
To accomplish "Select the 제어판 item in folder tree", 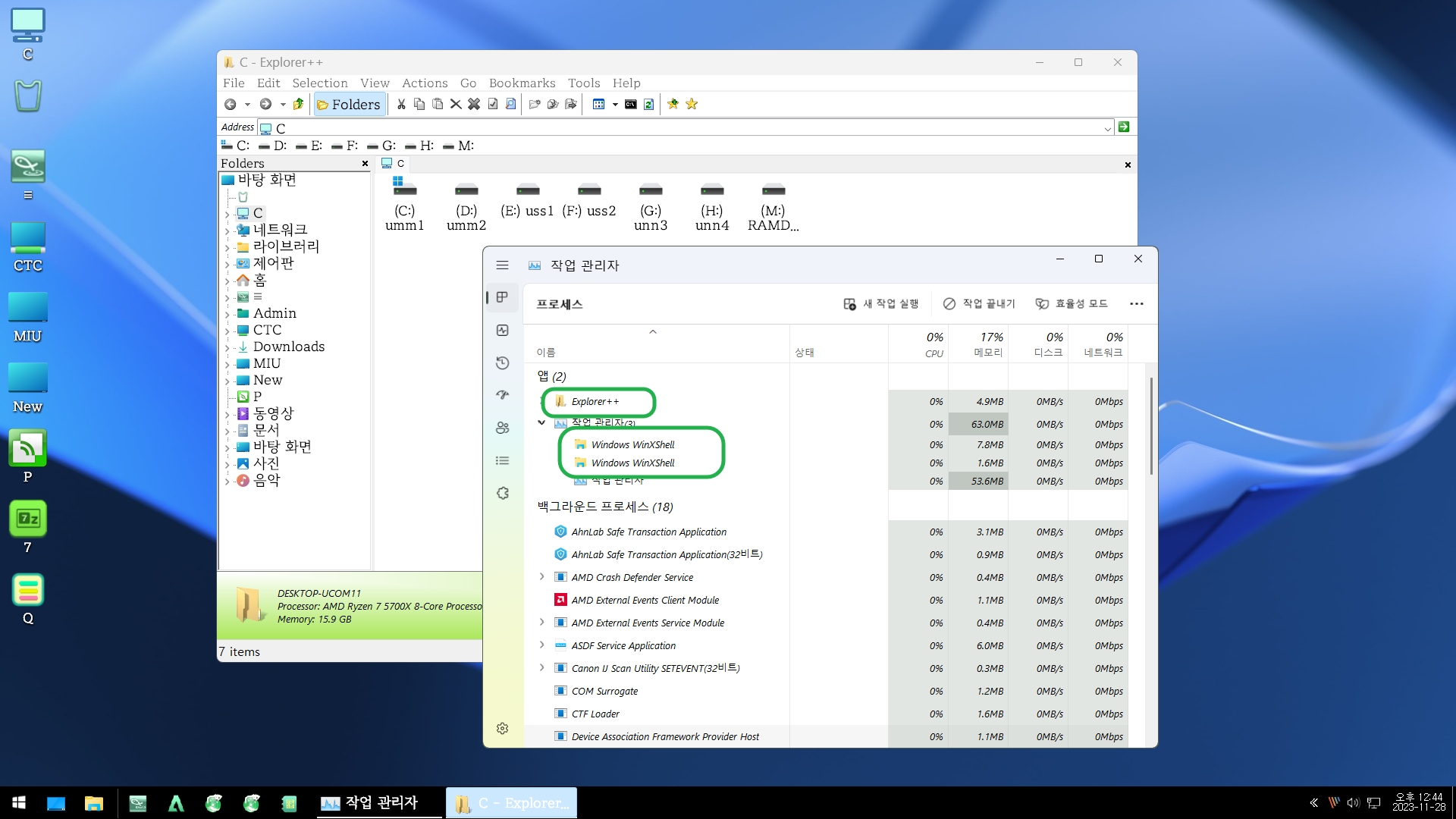I will click(273, 263).
